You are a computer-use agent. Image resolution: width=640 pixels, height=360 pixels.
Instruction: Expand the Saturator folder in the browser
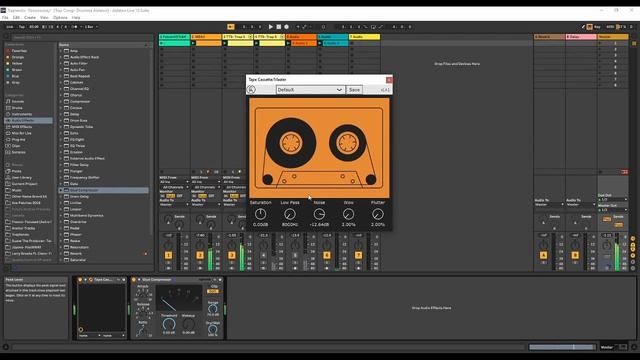(61, 260)
